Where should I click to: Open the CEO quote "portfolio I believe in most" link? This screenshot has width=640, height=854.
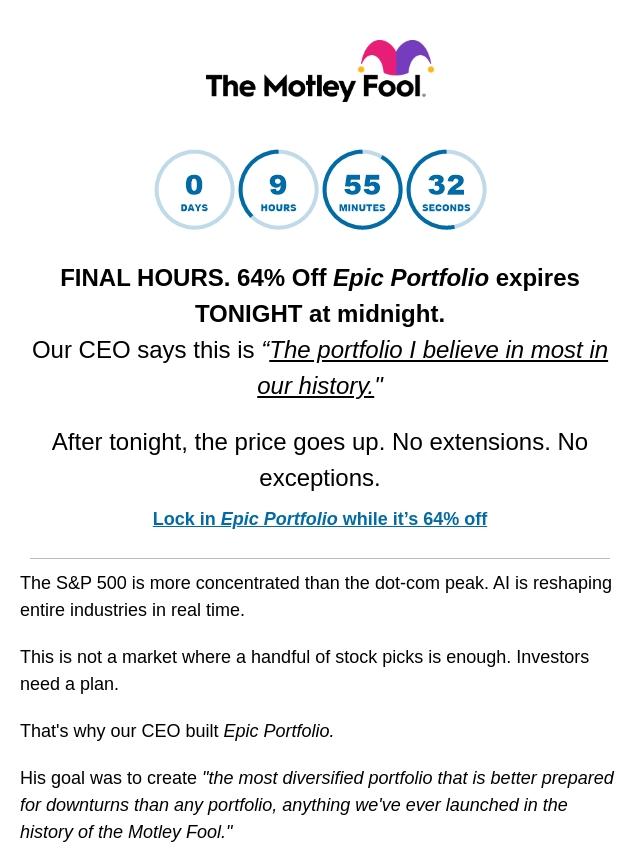438,351
